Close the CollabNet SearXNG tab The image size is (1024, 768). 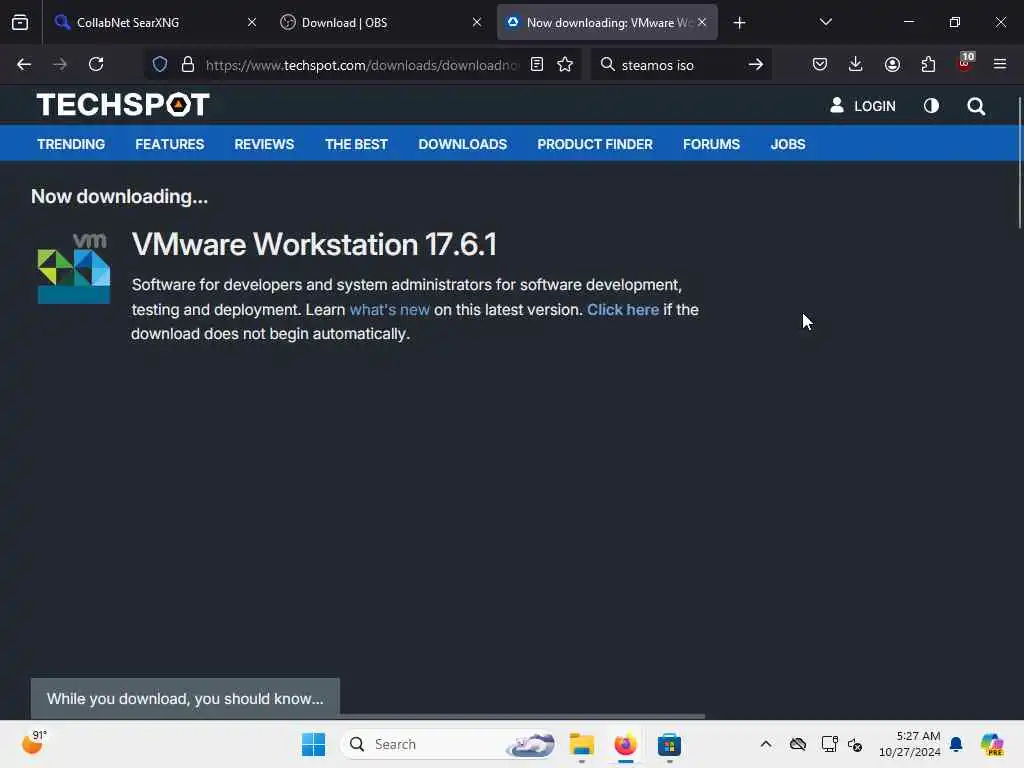(252, 23)
